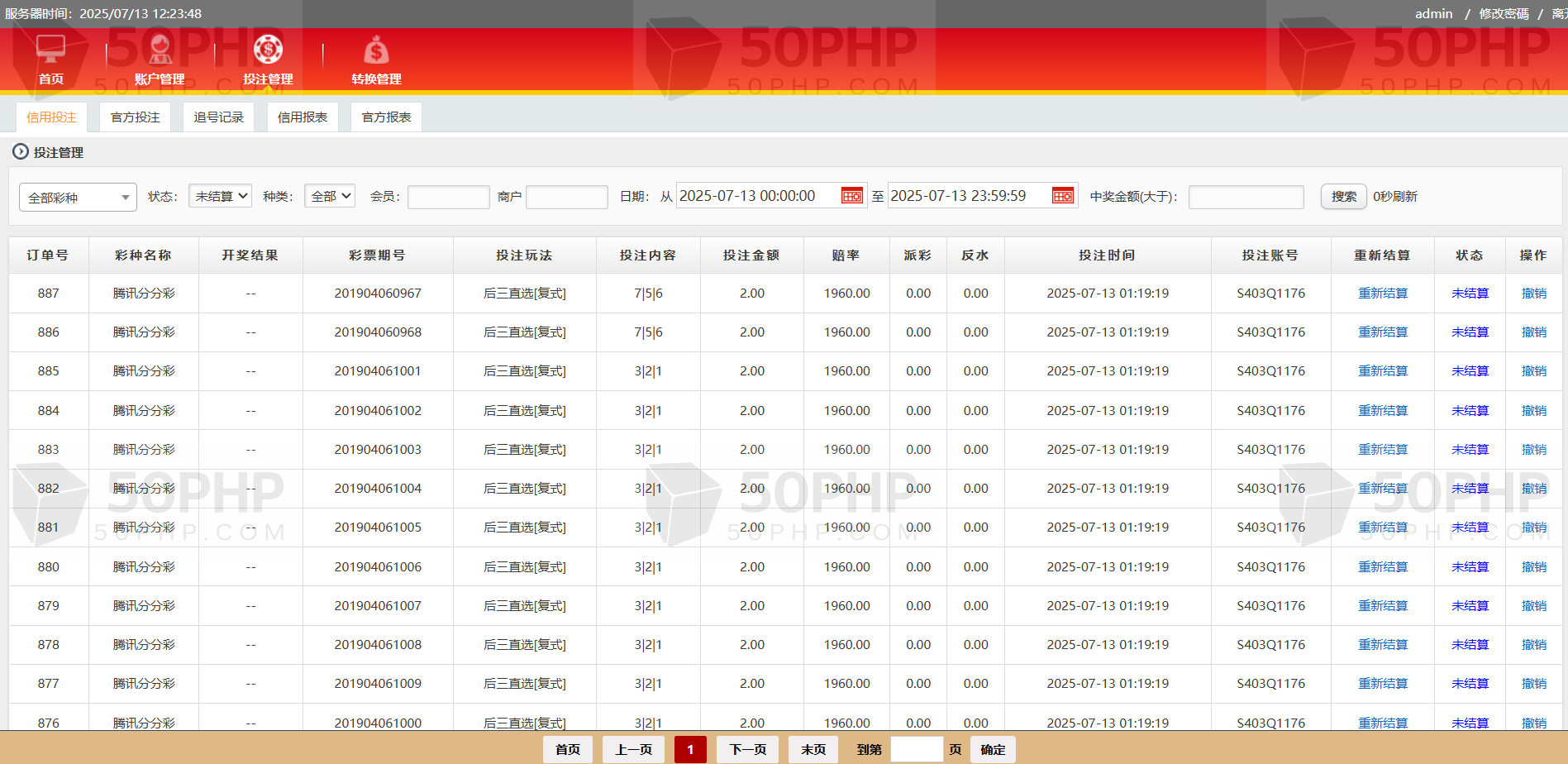1568x764 pixels.
Task: Open 账户管理 user icon
Action: point(160,50)
